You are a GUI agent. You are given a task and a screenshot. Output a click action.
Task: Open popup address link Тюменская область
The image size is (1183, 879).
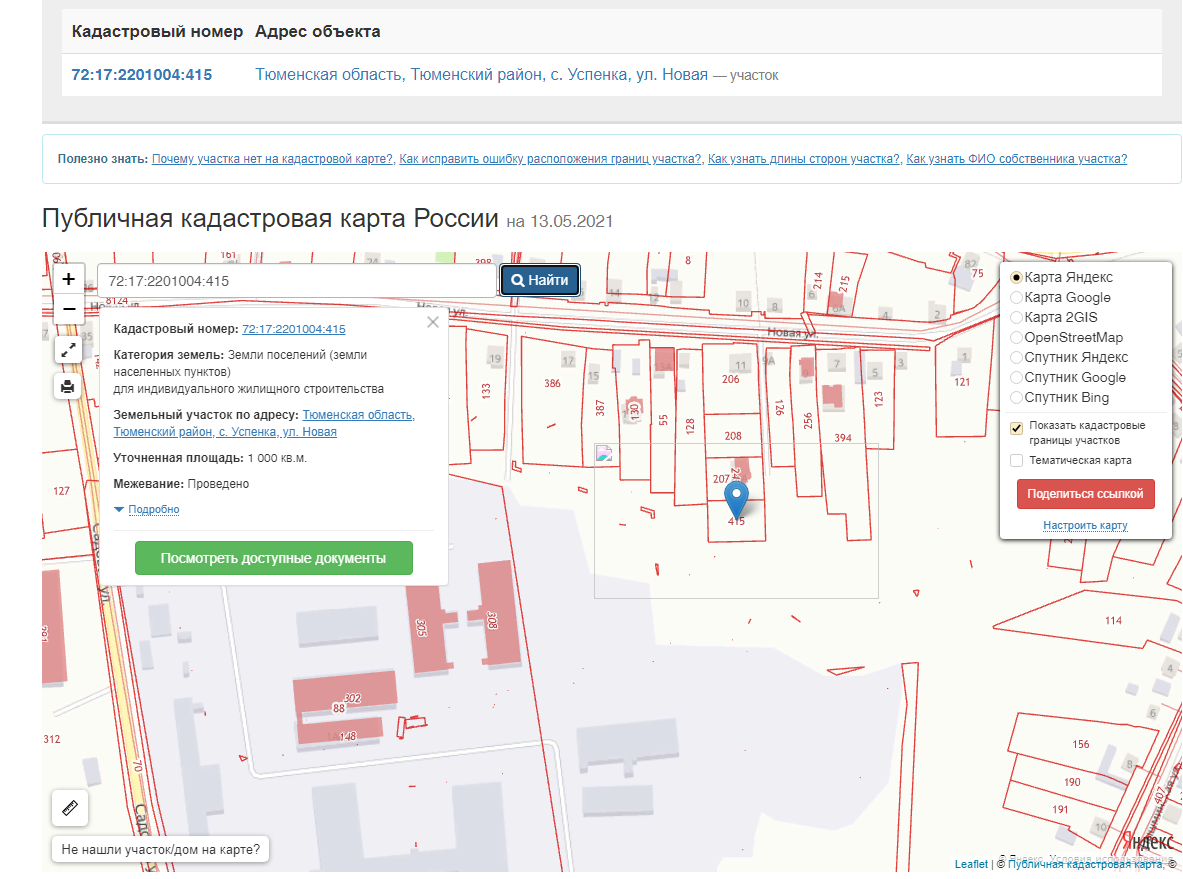(x=264, y=423)
